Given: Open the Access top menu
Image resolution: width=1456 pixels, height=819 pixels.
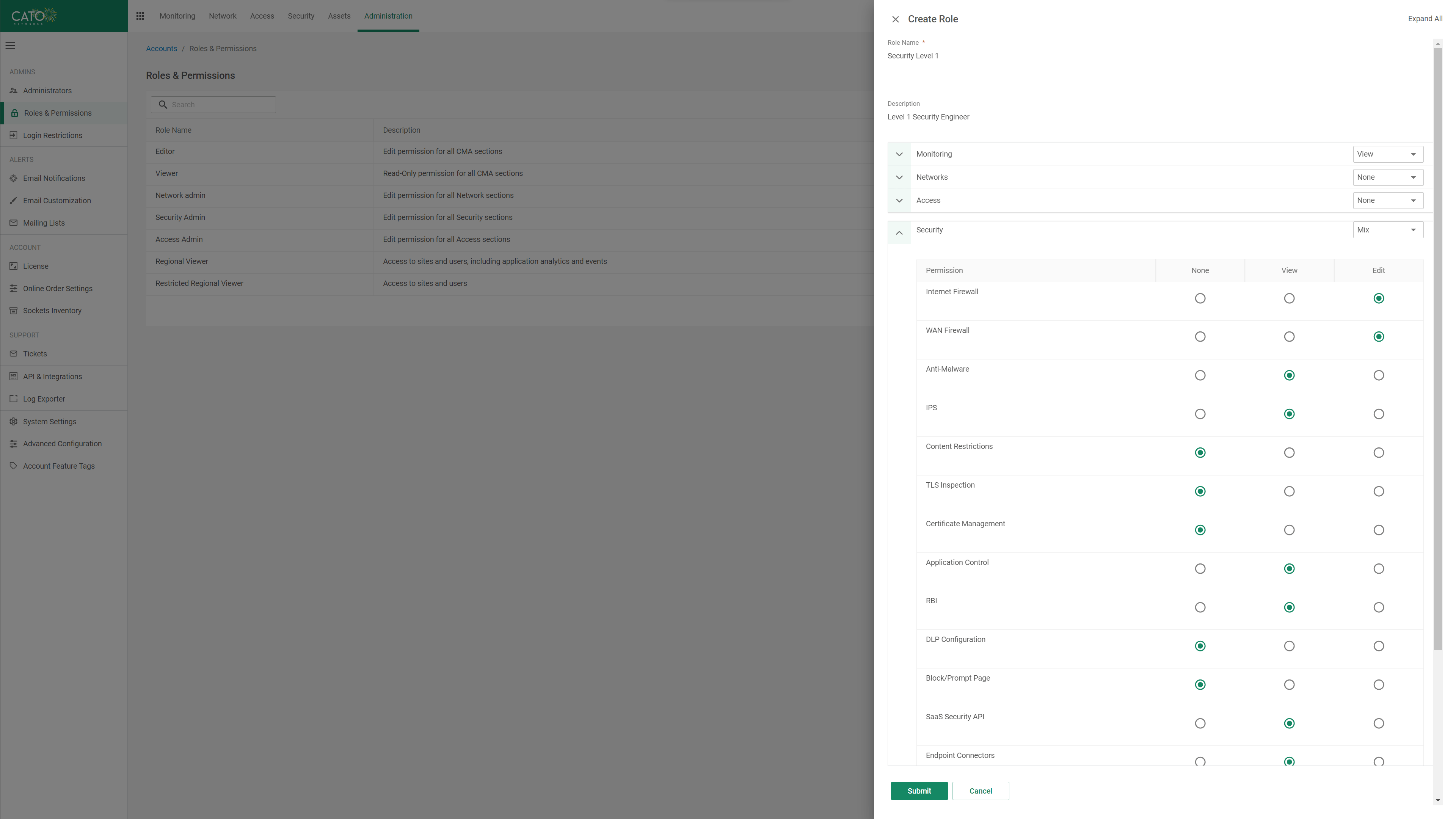Looking at the screenshot, I should pyautogui.click(x=262, y=16).
